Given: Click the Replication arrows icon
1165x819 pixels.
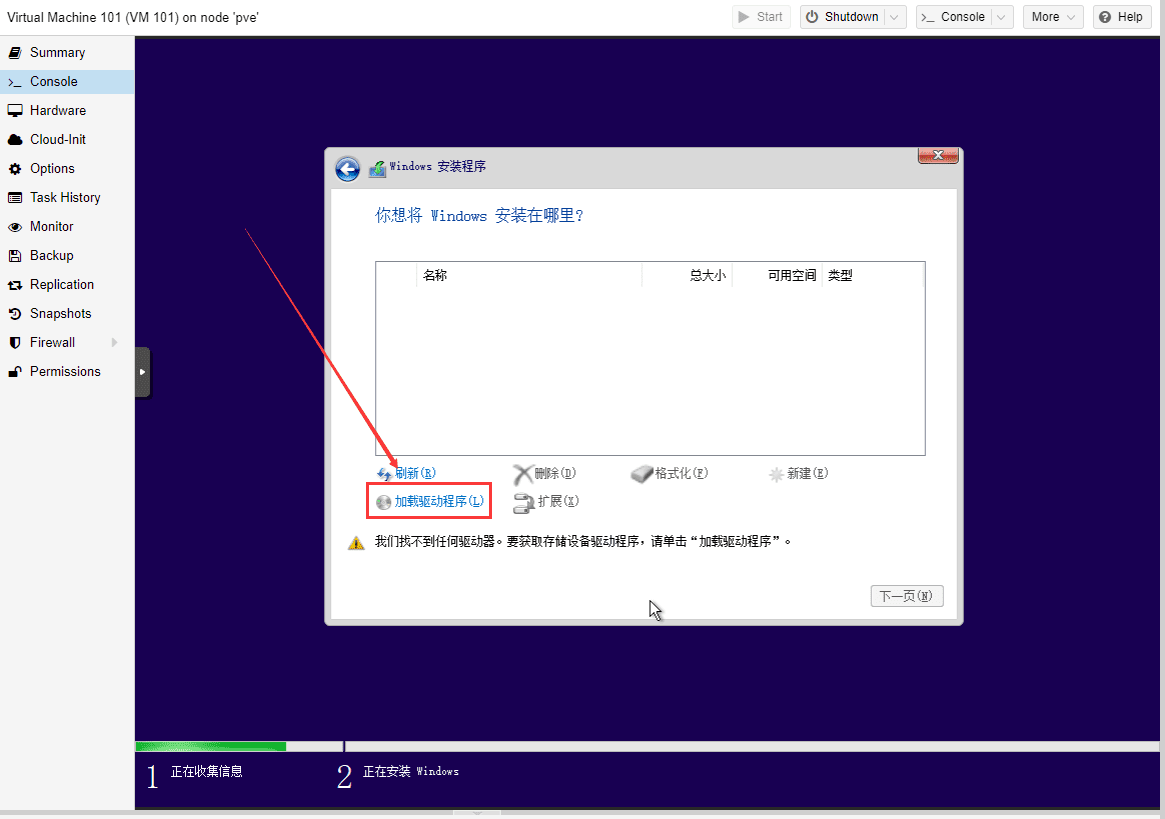Looking at the screenshot, I should pyautogui.click(x=15, y=285).
